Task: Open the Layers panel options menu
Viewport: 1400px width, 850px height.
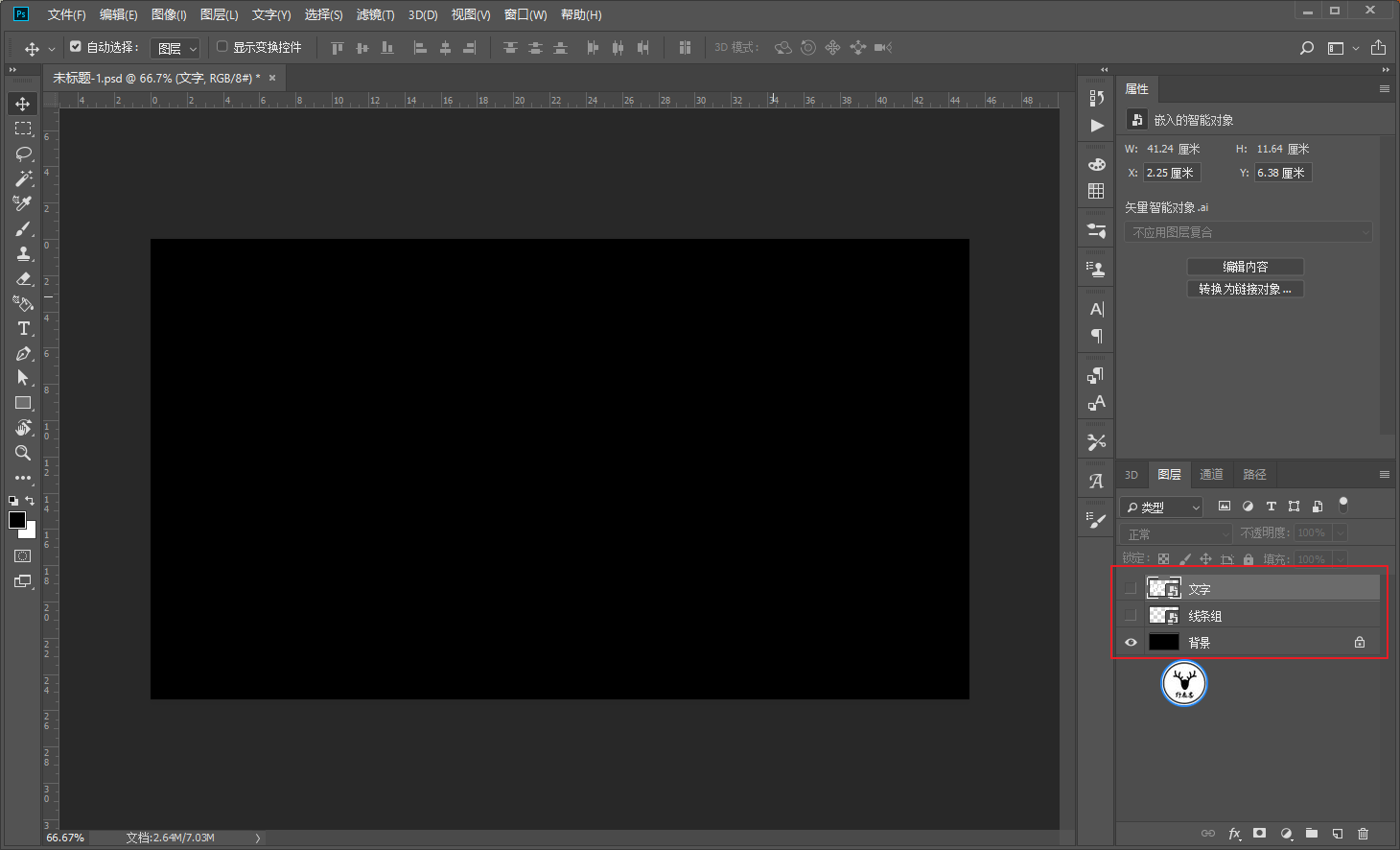Action: 1384,474
